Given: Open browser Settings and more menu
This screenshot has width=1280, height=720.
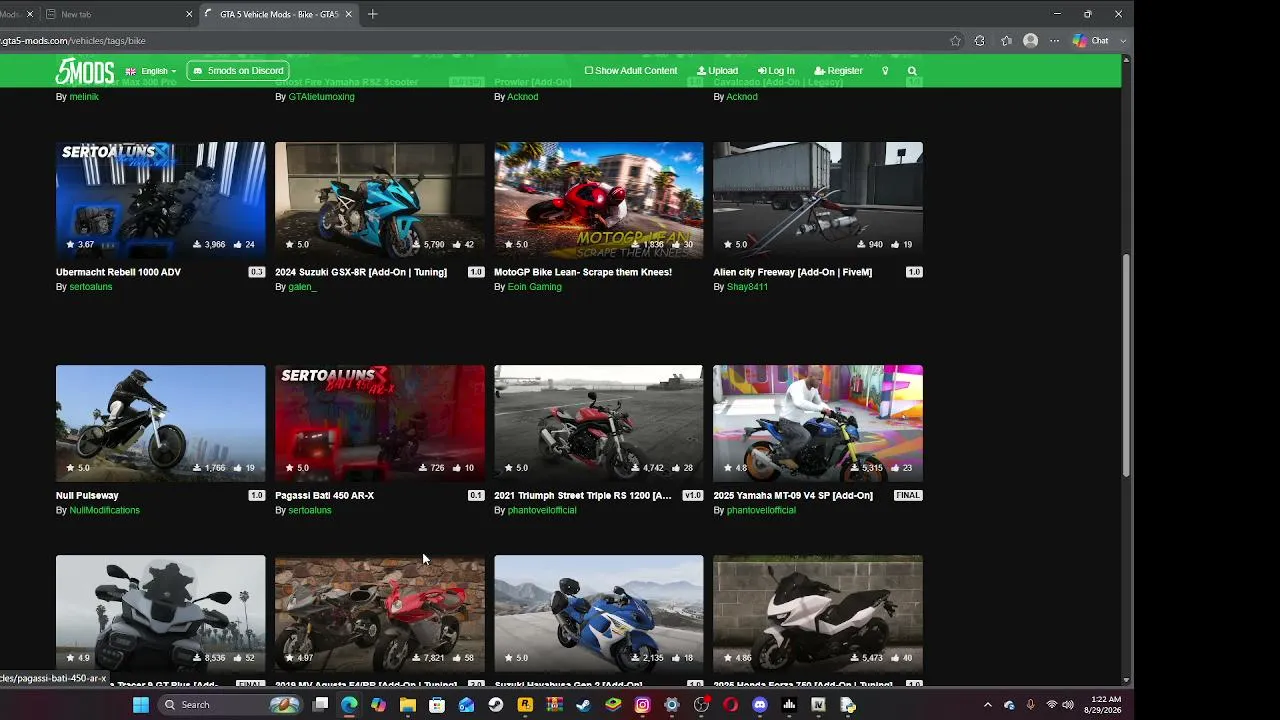Looking at the screenshot, I should pos(1054,41).
